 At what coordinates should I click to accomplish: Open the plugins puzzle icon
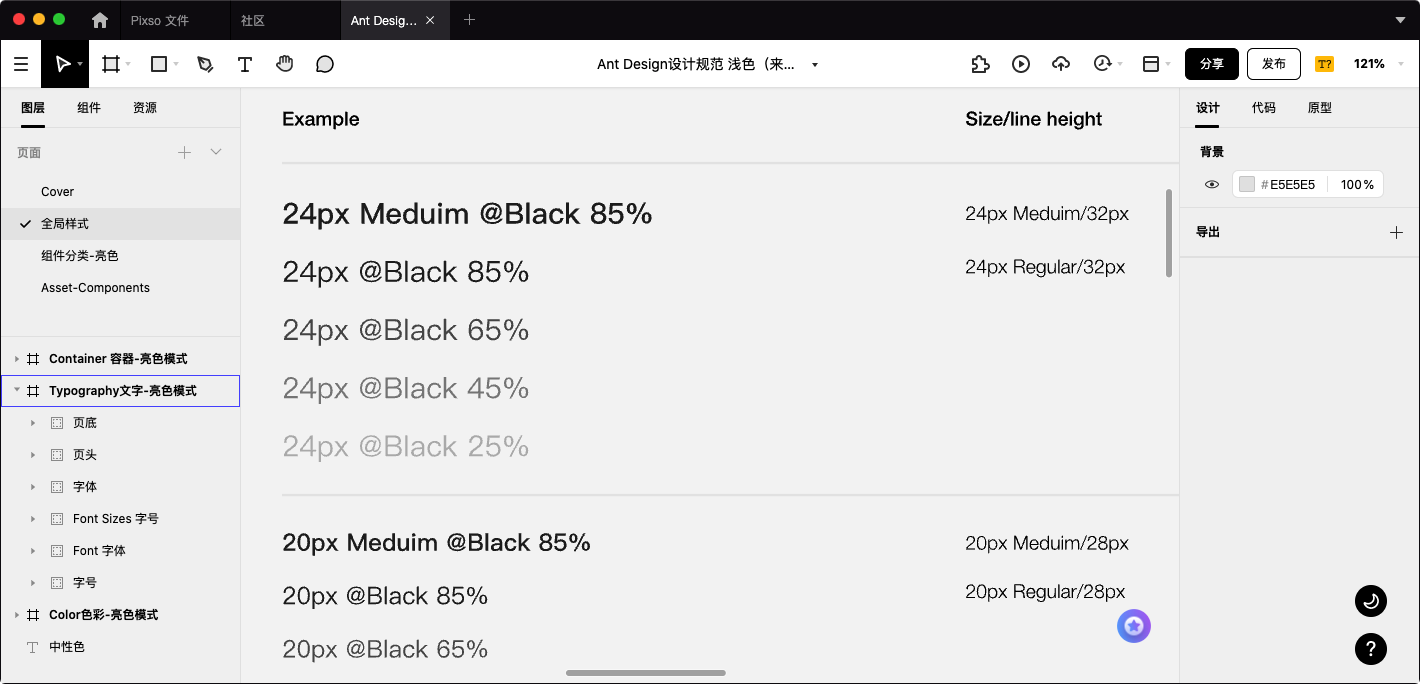tap(980, 64)
